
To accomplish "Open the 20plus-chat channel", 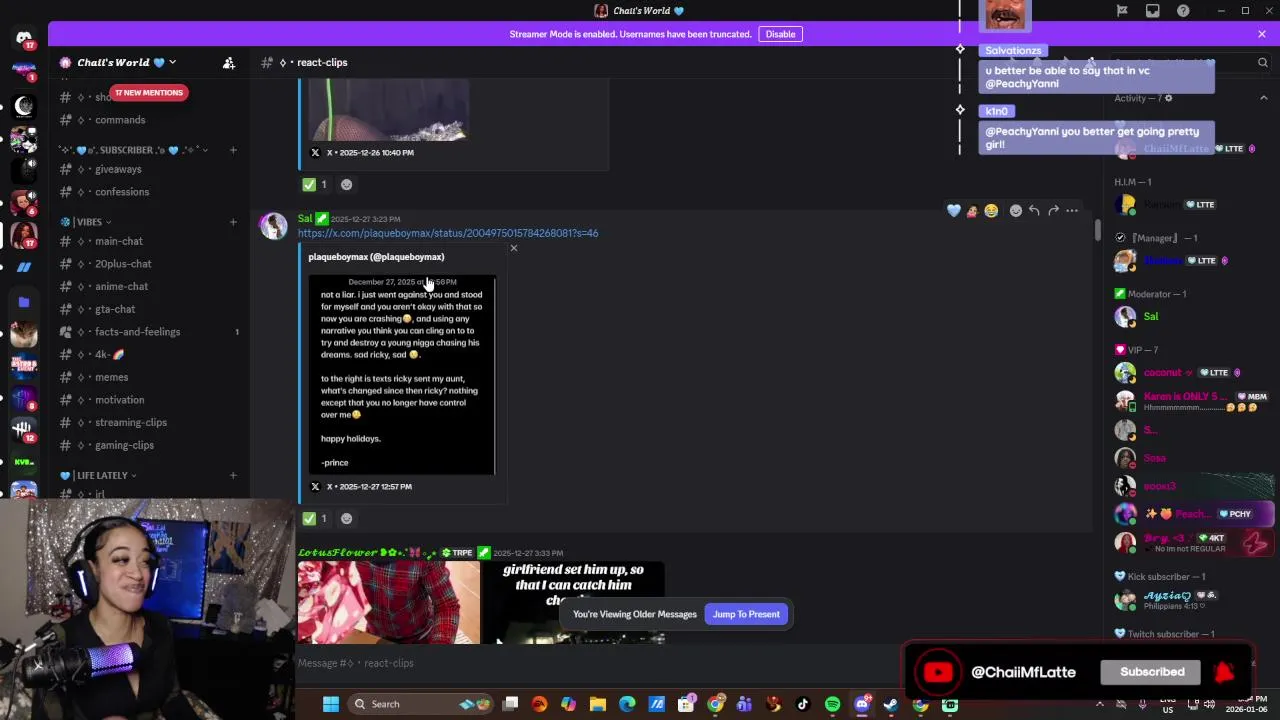I will 150,264.
